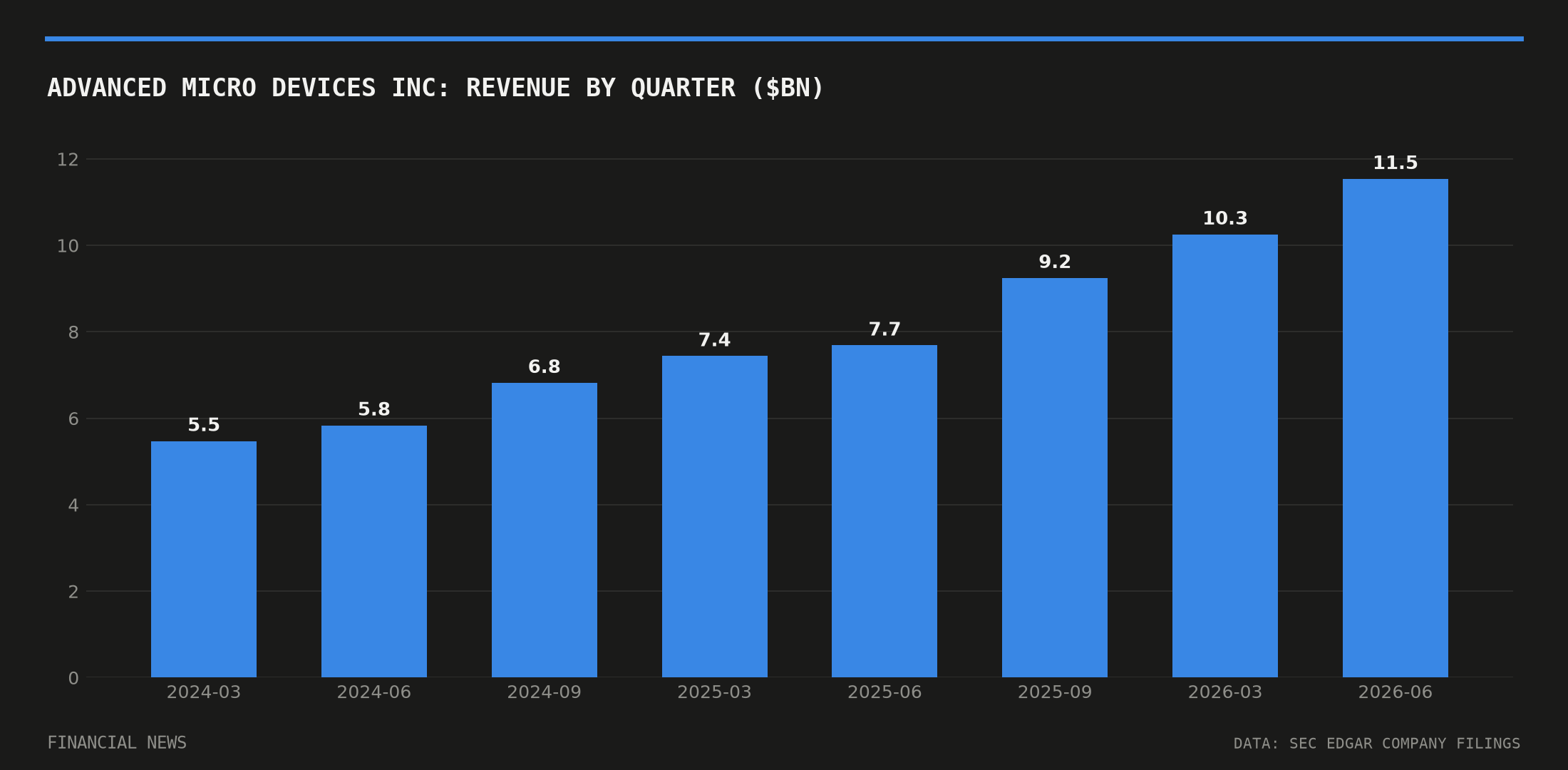1568x770 pixels.
Task: Click the 7.4 value label
Action: [715, 340]
